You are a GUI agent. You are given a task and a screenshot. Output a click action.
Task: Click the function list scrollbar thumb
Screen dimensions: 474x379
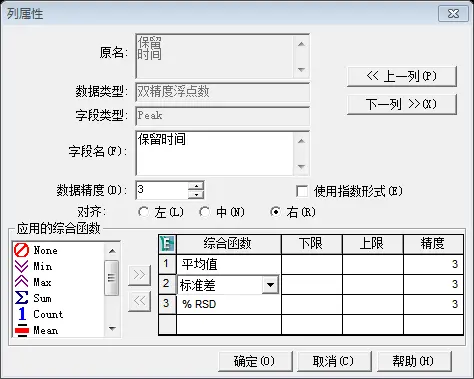pyautogui.click(x=112, y=278)
